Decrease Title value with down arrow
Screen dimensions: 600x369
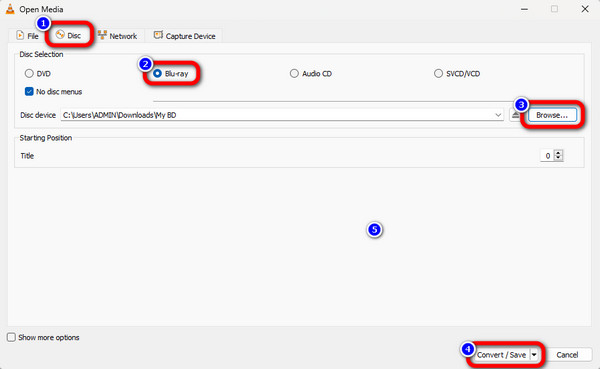tap(558, 158)
